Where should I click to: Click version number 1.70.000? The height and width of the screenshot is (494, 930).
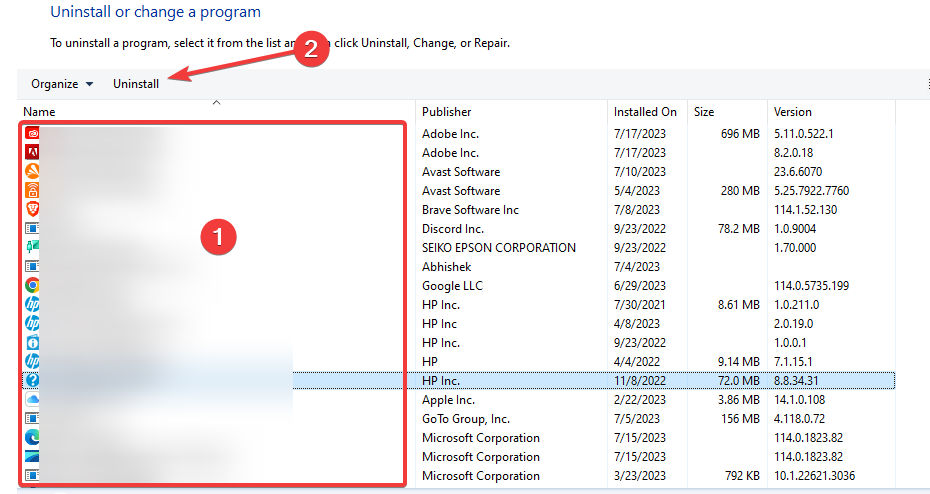point(795,247)
